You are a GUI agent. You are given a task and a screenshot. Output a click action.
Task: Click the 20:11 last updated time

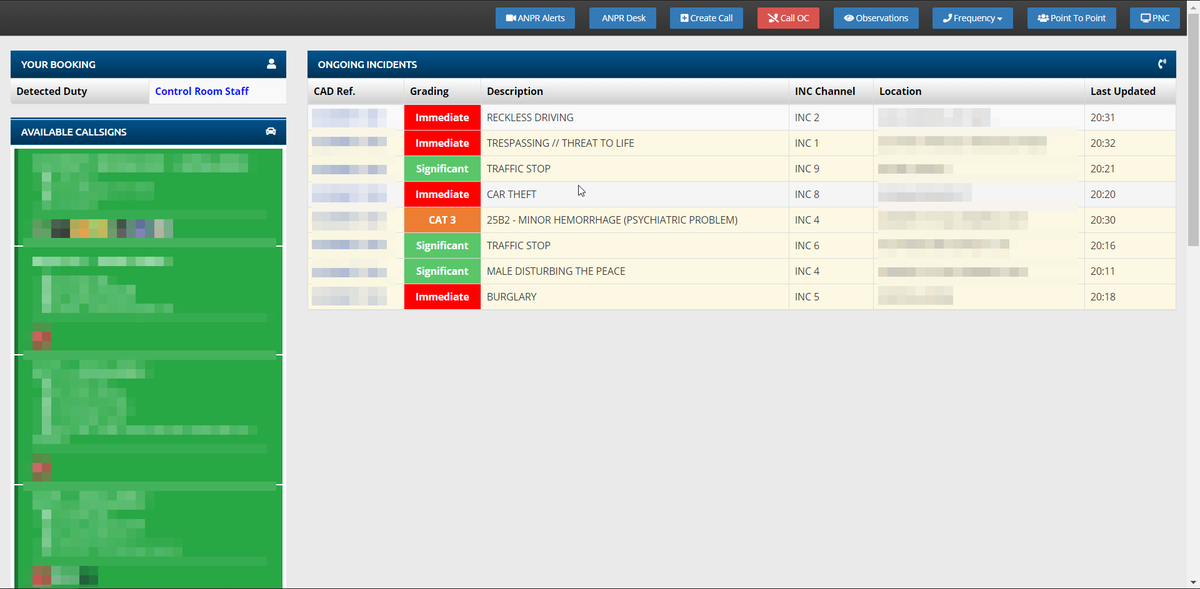click(1103, 272)
